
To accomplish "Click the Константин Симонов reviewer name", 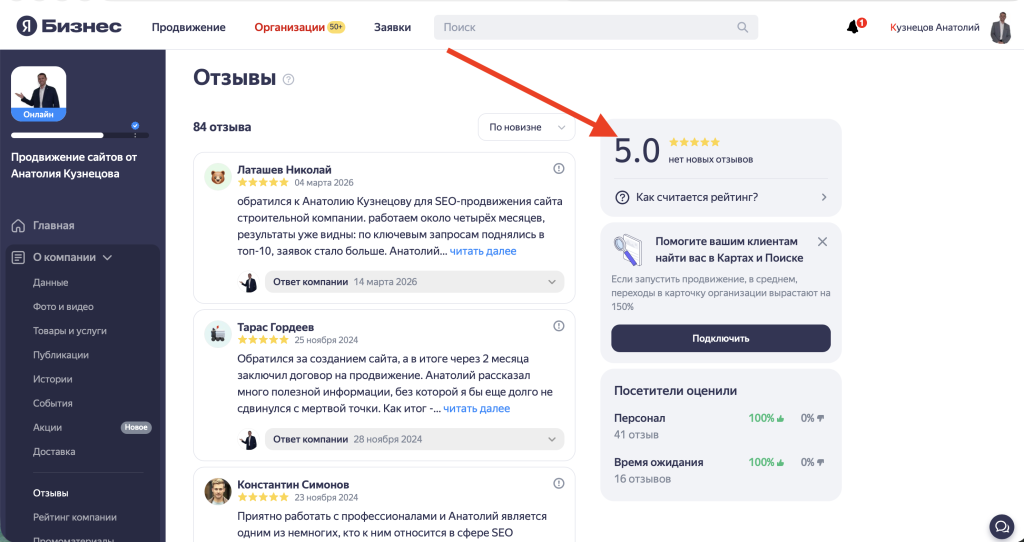I will click(293, 485).
